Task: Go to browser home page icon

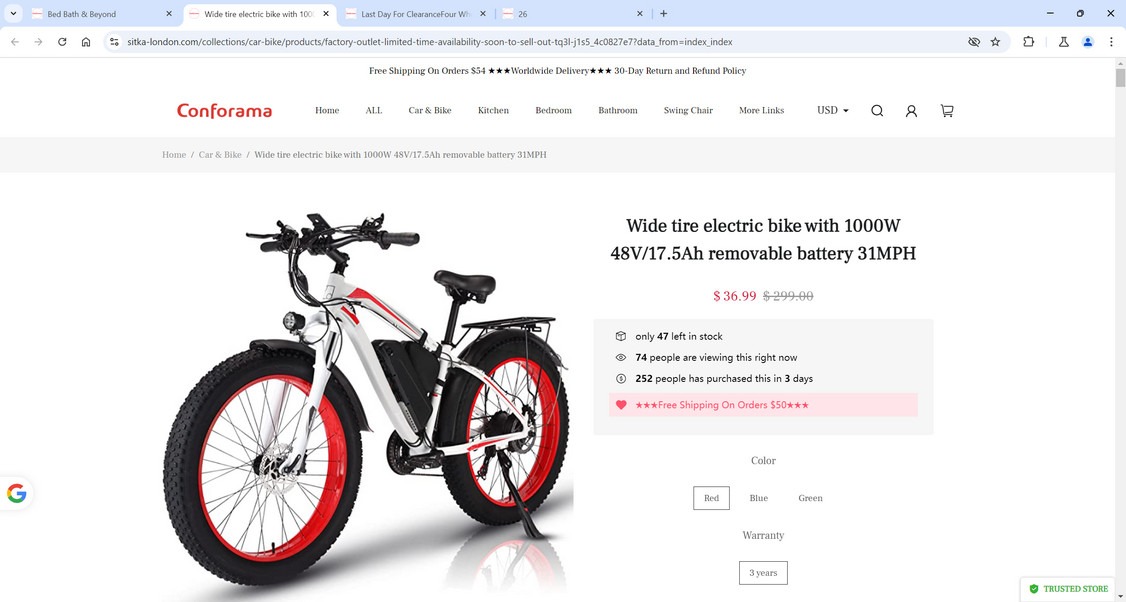Action: coord(86,42)
